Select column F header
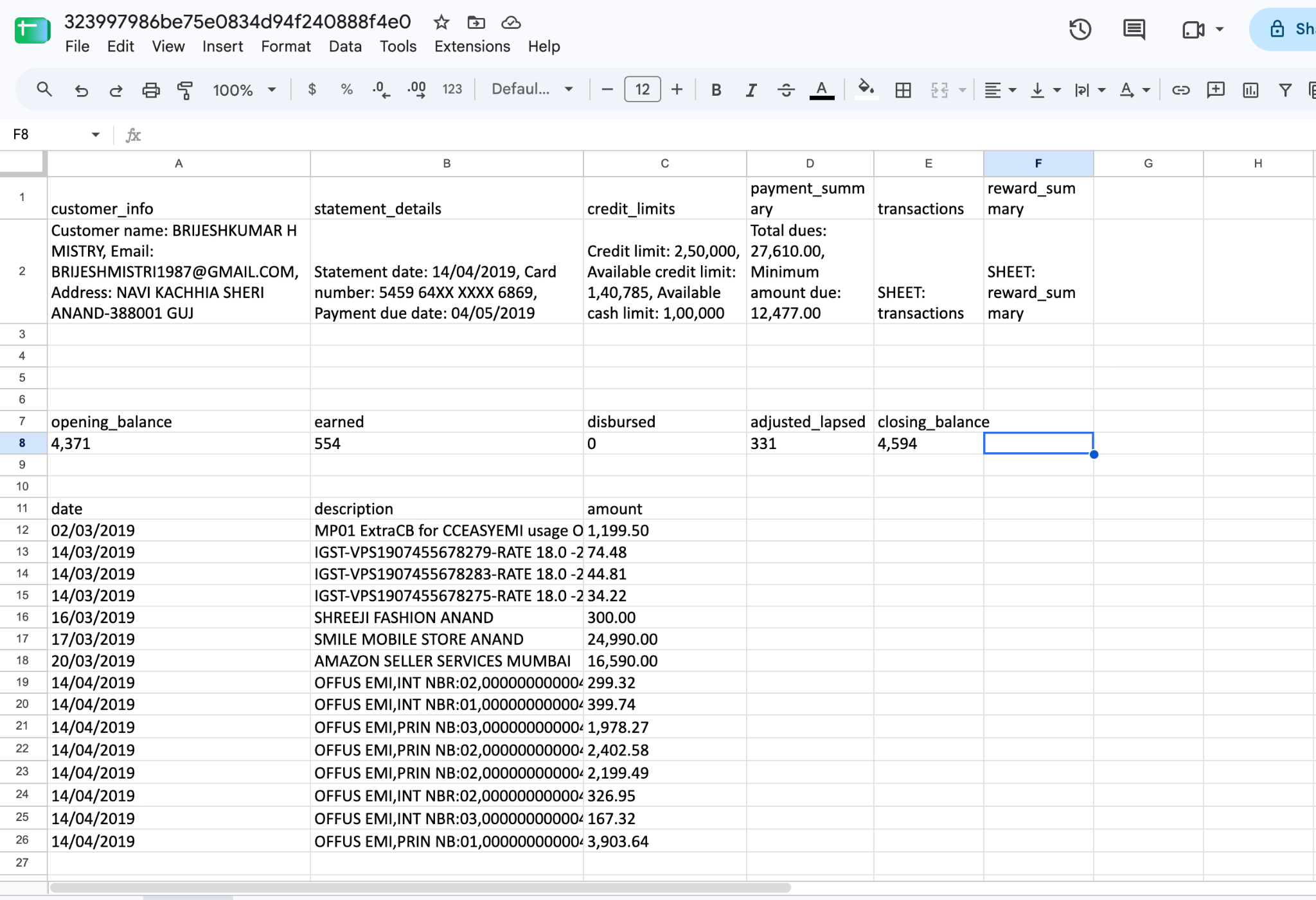Viewport: 1316px width, 900px height. [x=1038, y=163]
